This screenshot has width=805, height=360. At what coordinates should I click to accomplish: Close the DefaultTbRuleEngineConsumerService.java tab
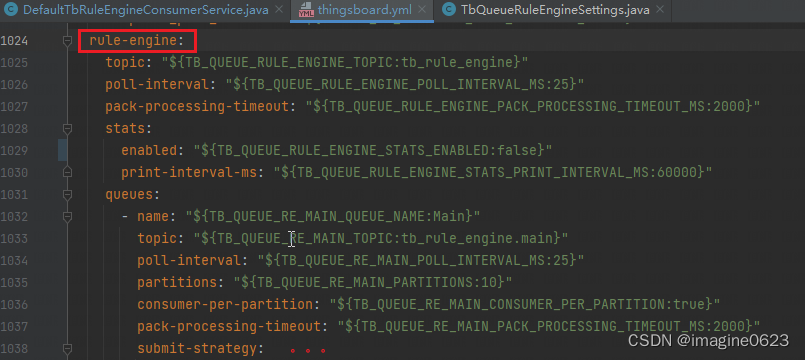click(279, 10)
